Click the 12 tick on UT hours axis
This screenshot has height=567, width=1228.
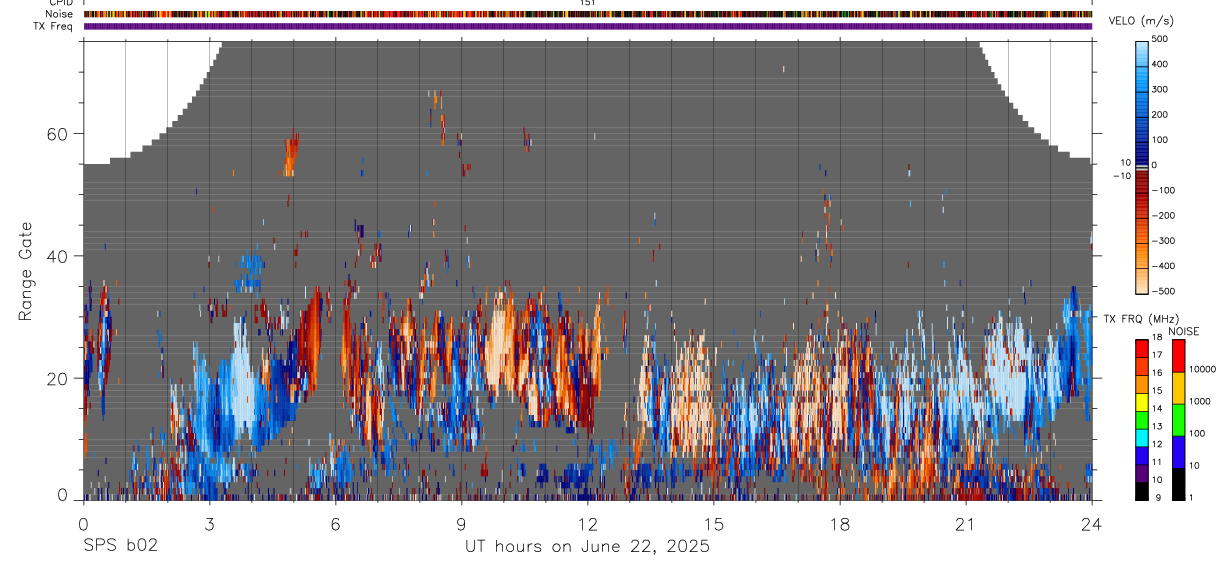(588, 523)
